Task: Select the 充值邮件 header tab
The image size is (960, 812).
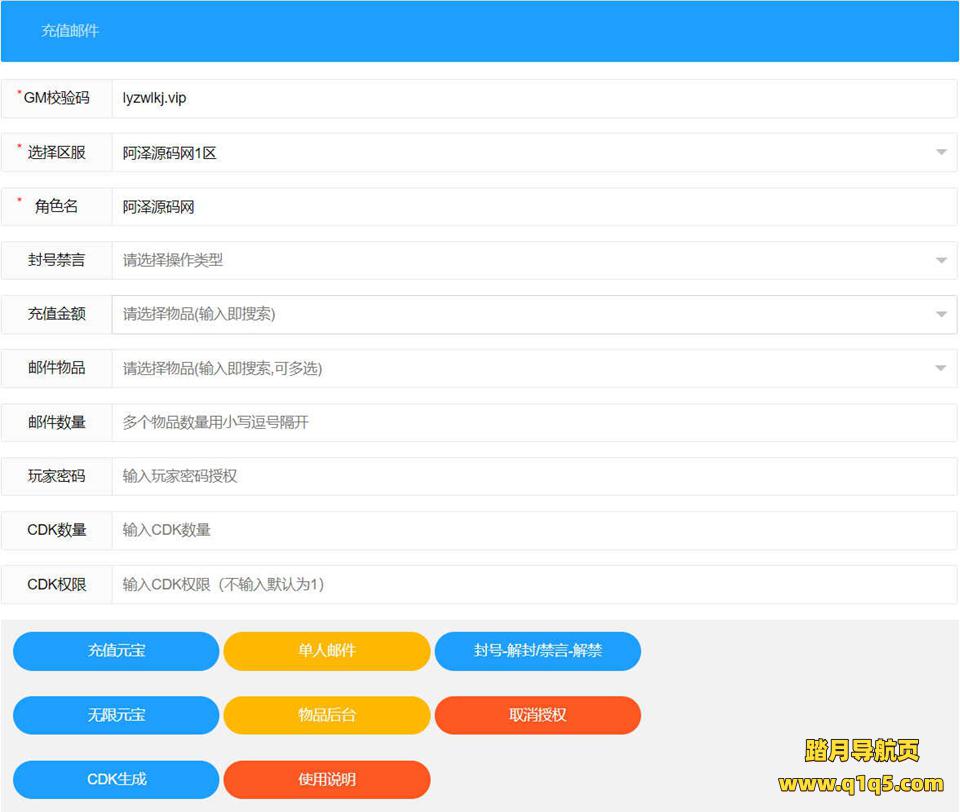Action: click(70, 31)
